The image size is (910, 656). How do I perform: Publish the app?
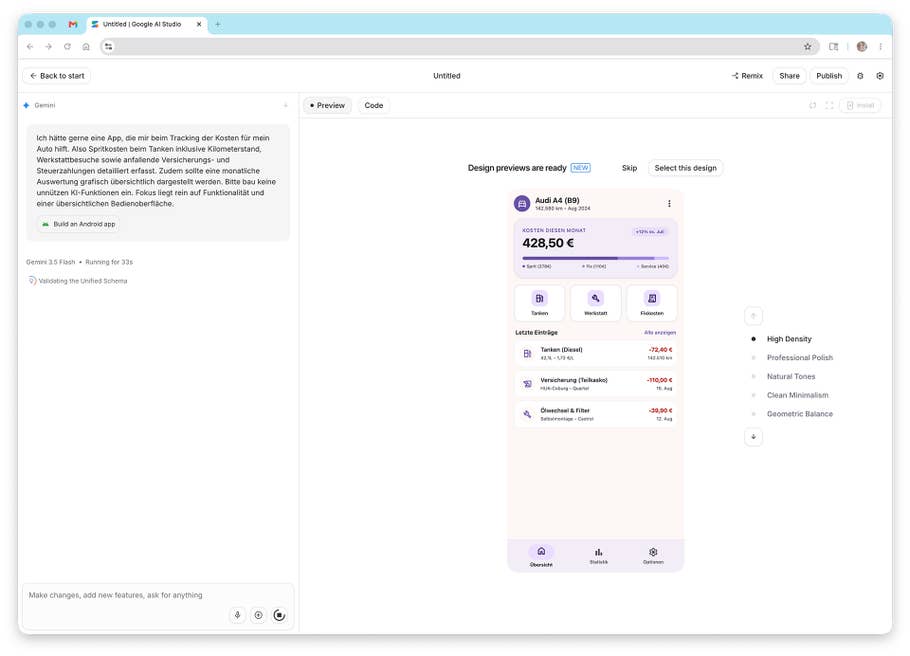pos(829,75)
